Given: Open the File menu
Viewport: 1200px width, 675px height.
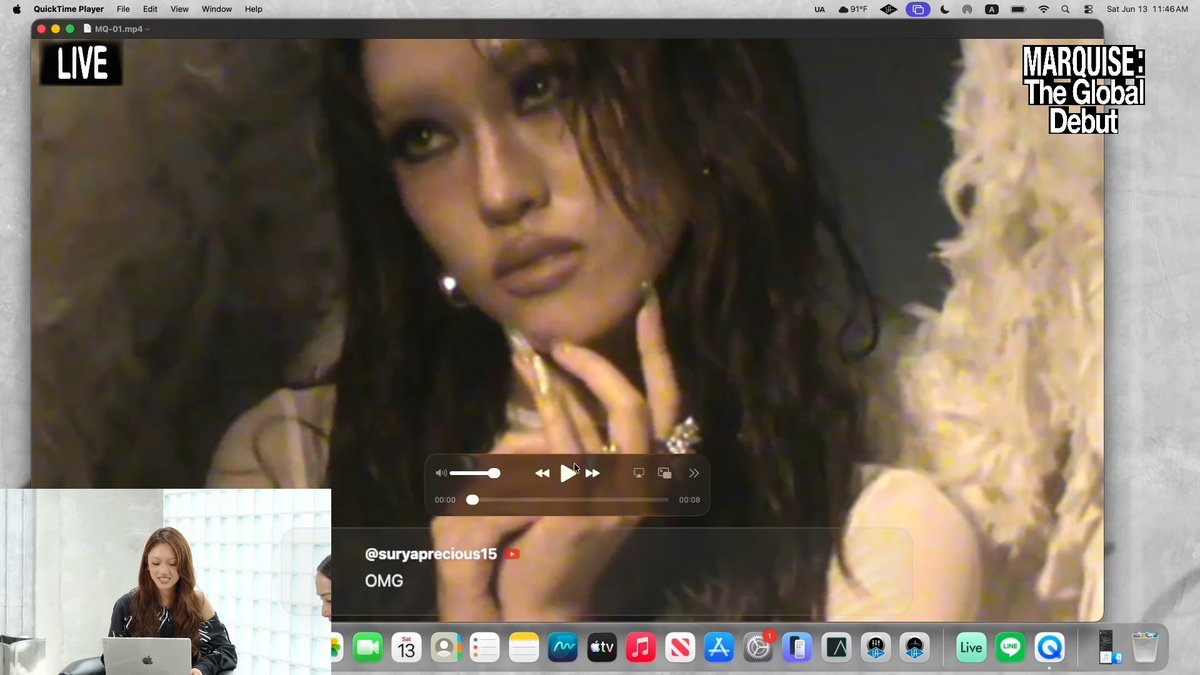Looking at the screenshot, I should 123,9.
